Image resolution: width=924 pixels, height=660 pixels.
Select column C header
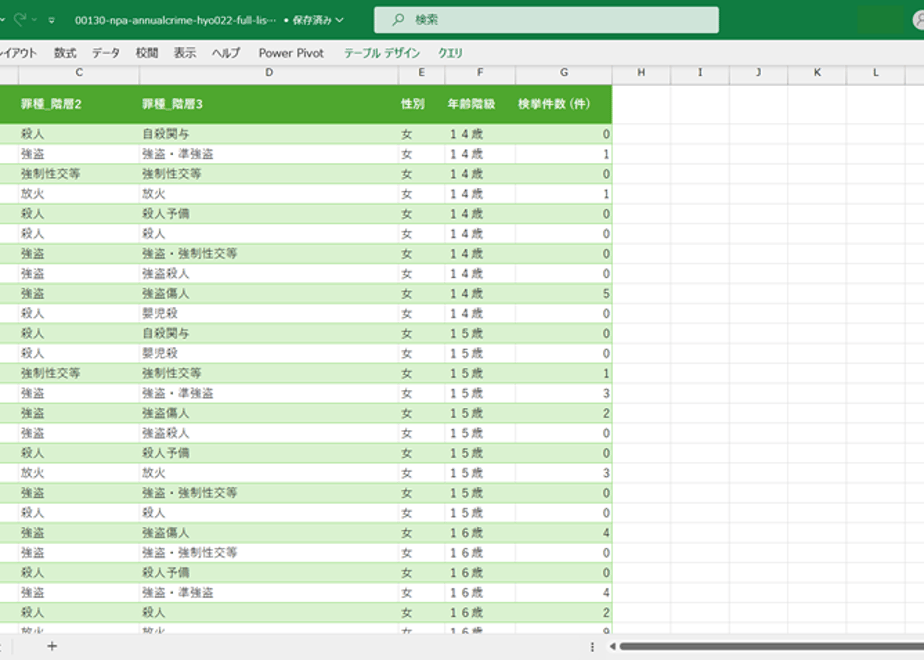[x=79, y=72]
